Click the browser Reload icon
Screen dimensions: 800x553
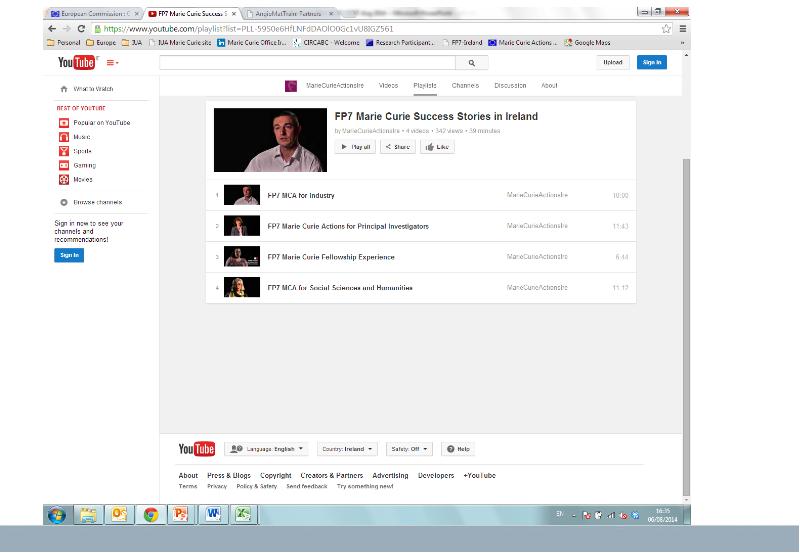[x=81, y=29]
